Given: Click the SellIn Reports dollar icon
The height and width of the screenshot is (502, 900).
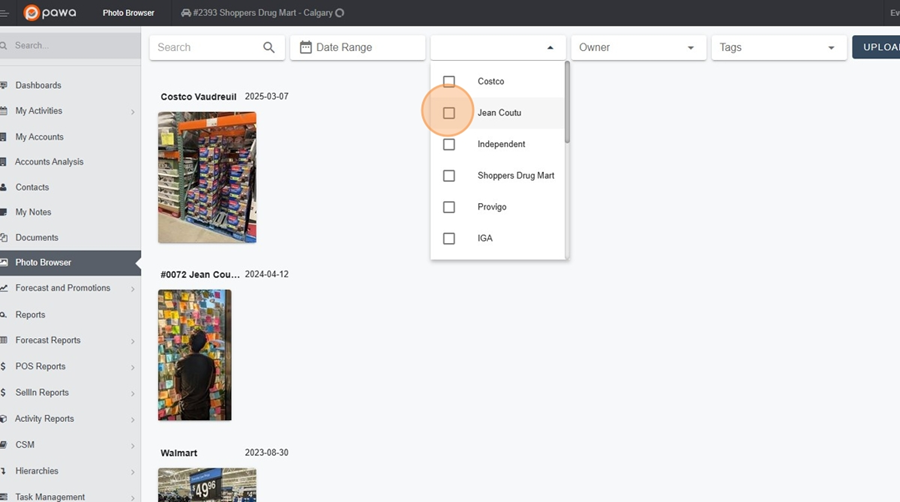Looking at the screenshot, I should [x=3, y=392].
